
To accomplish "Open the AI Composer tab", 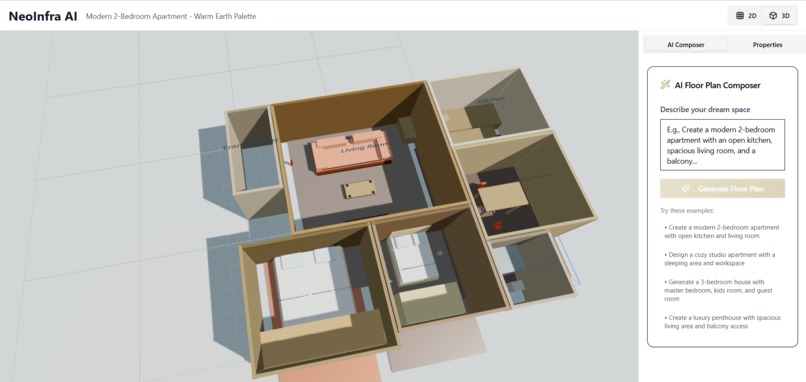I will point(686,45).
